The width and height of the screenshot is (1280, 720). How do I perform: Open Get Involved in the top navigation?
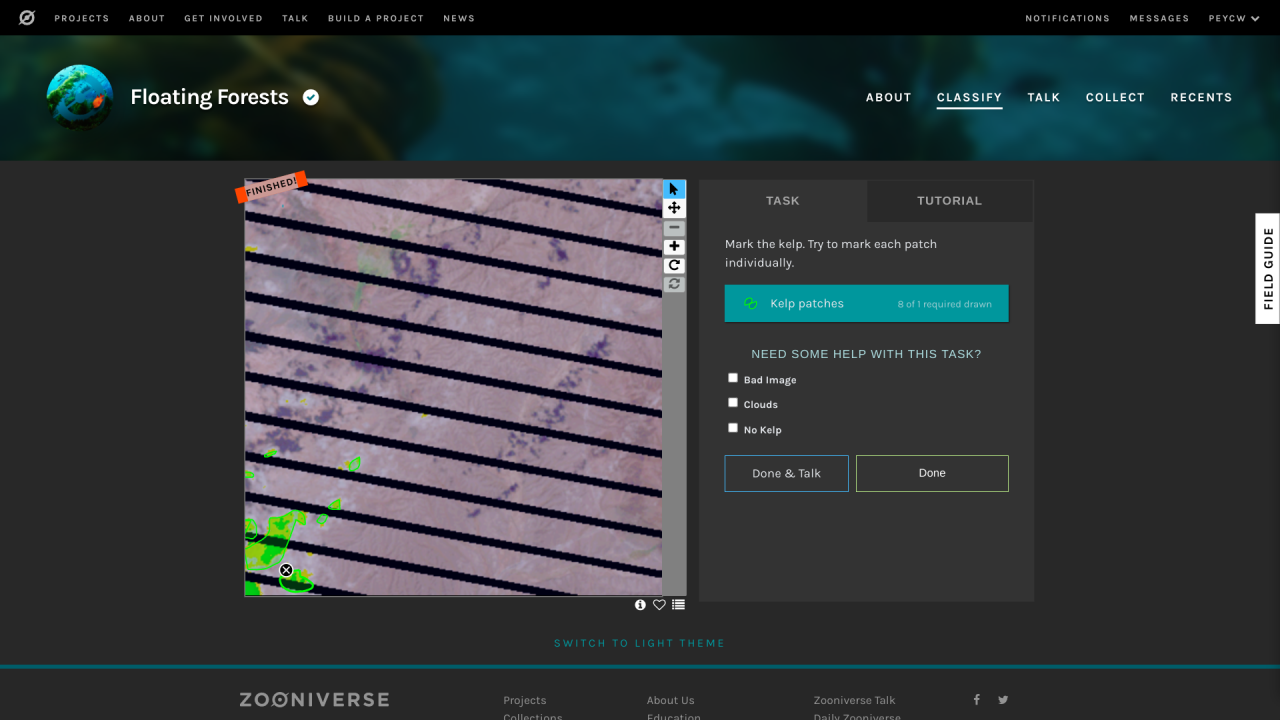pos(223,18)
